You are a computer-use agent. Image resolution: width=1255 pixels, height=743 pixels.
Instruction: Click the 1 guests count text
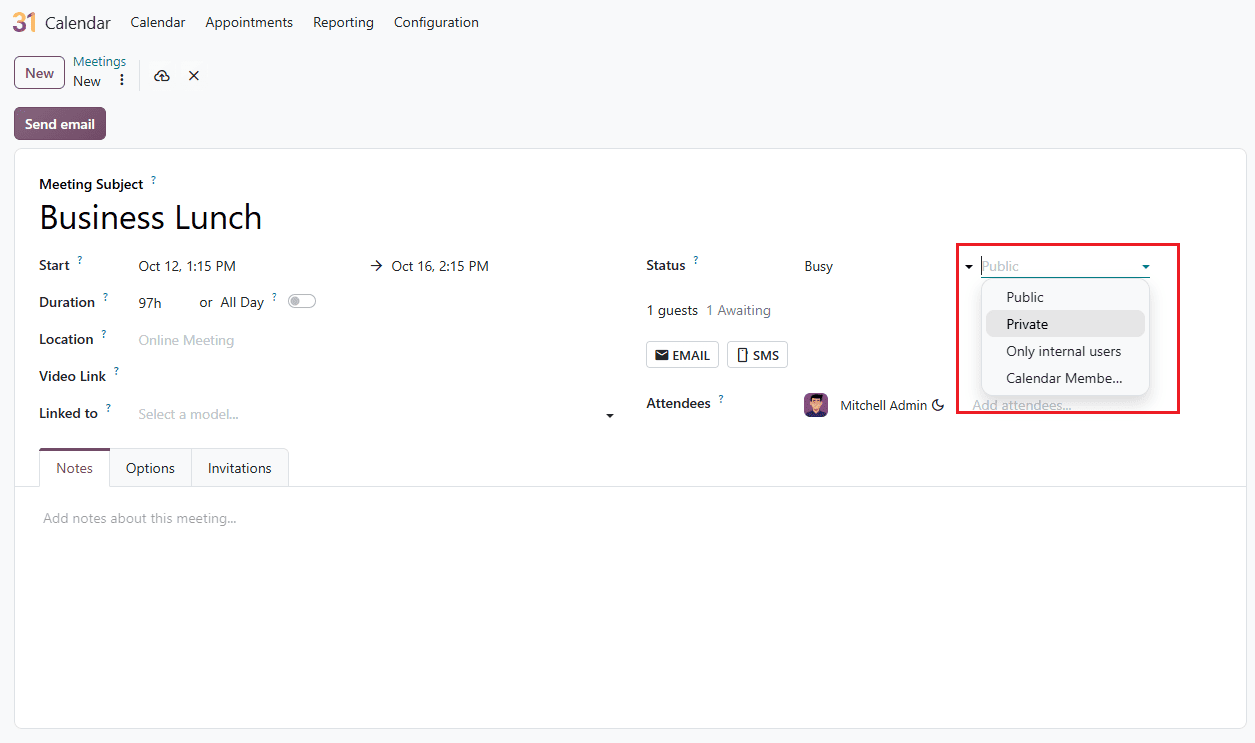672,311
